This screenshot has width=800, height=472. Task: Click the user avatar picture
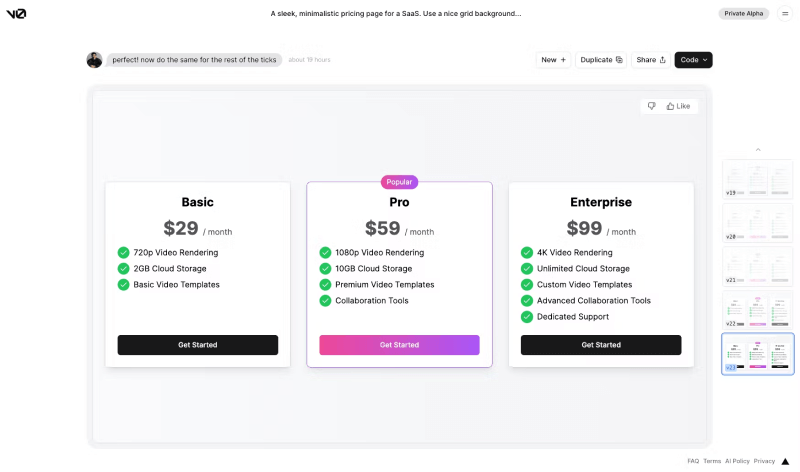94,60
